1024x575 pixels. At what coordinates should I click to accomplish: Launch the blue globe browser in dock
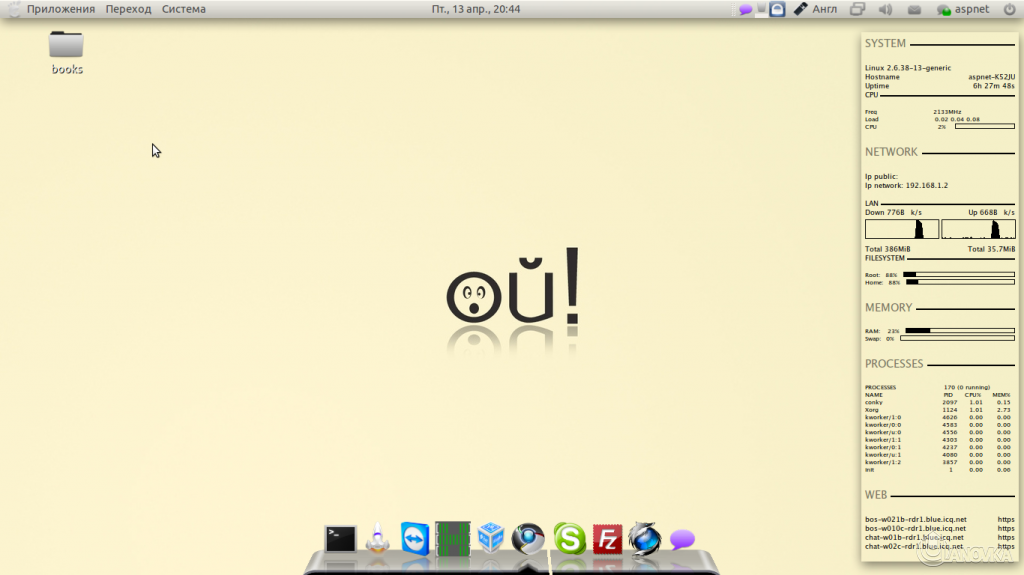click(645, 539)
